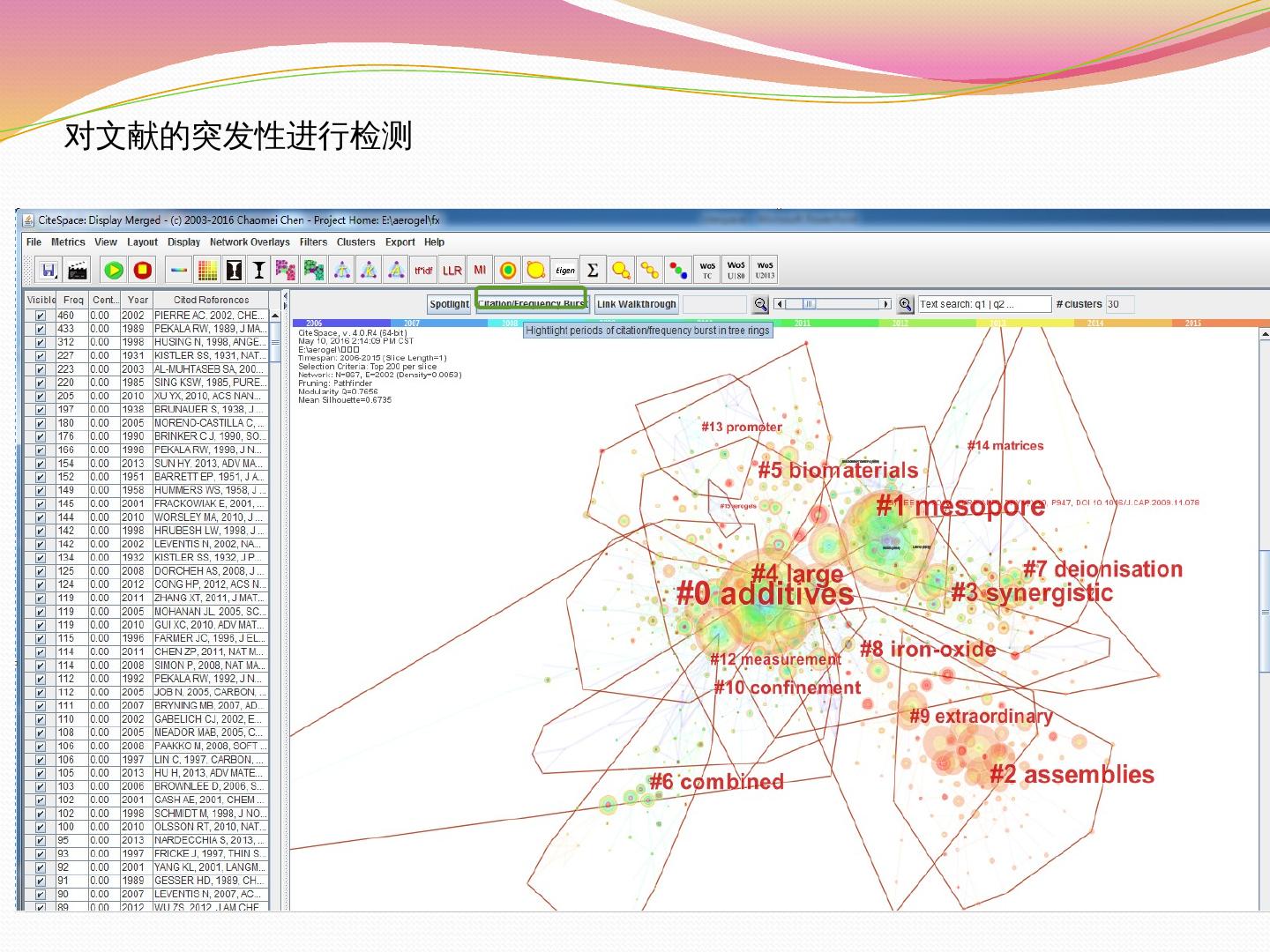The height and width of the screenshot is (952, 1270).
Task: Open the color grid palette icon
Action: [208, 270]
